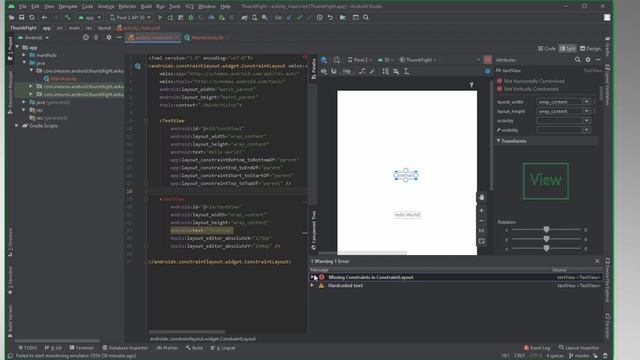
Task: Click the rotation z slider handle
Action: pyautogui.click(x=546, y=248)
